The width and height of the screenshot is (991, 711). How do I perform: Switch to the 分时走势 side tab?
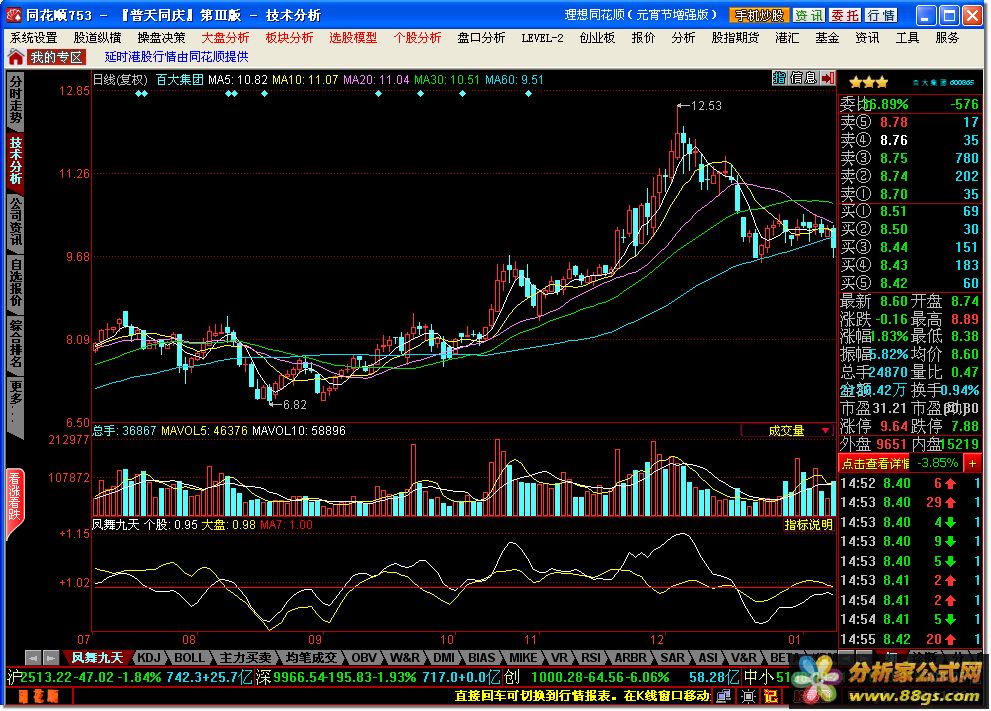coord(16,99)
